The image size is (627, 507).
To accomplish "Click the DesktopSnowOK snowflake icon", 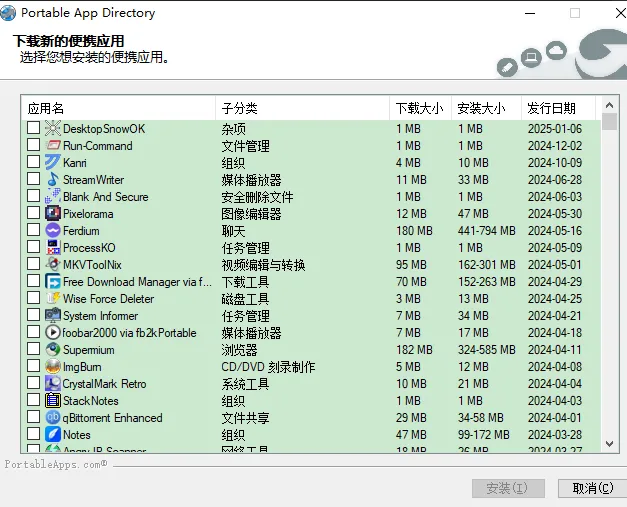I will 53,128.
